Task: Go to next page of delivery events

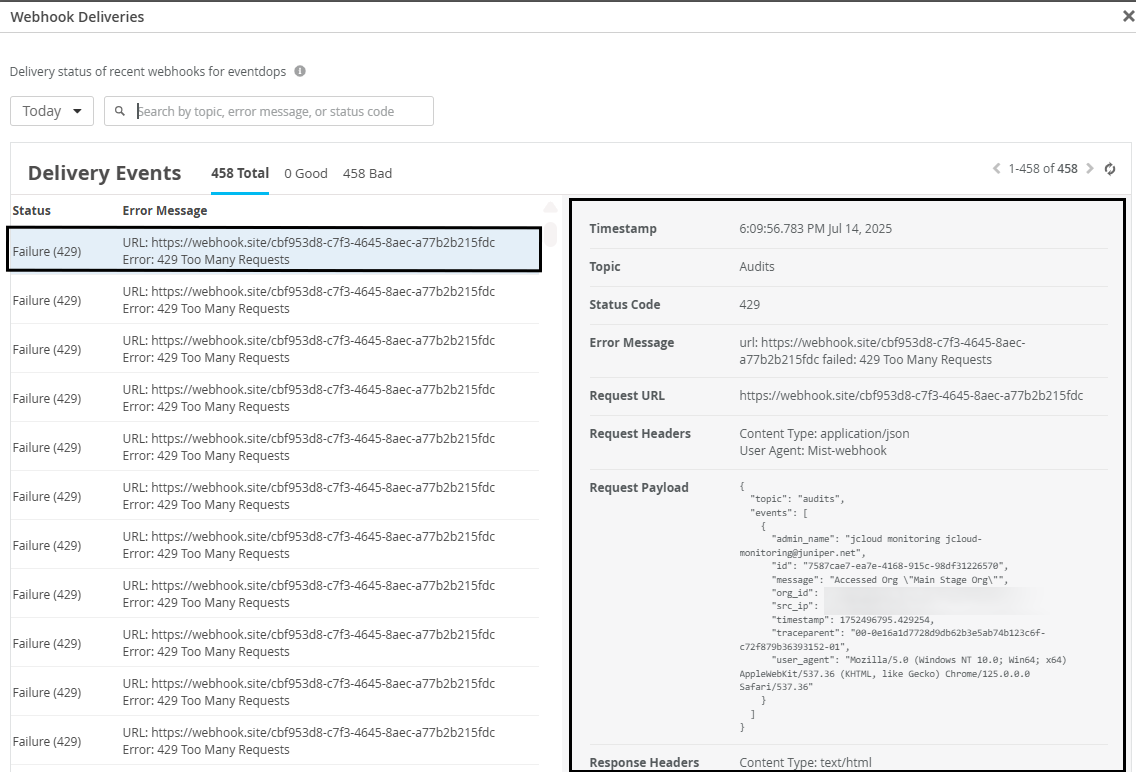Action: pos(1090,169)
